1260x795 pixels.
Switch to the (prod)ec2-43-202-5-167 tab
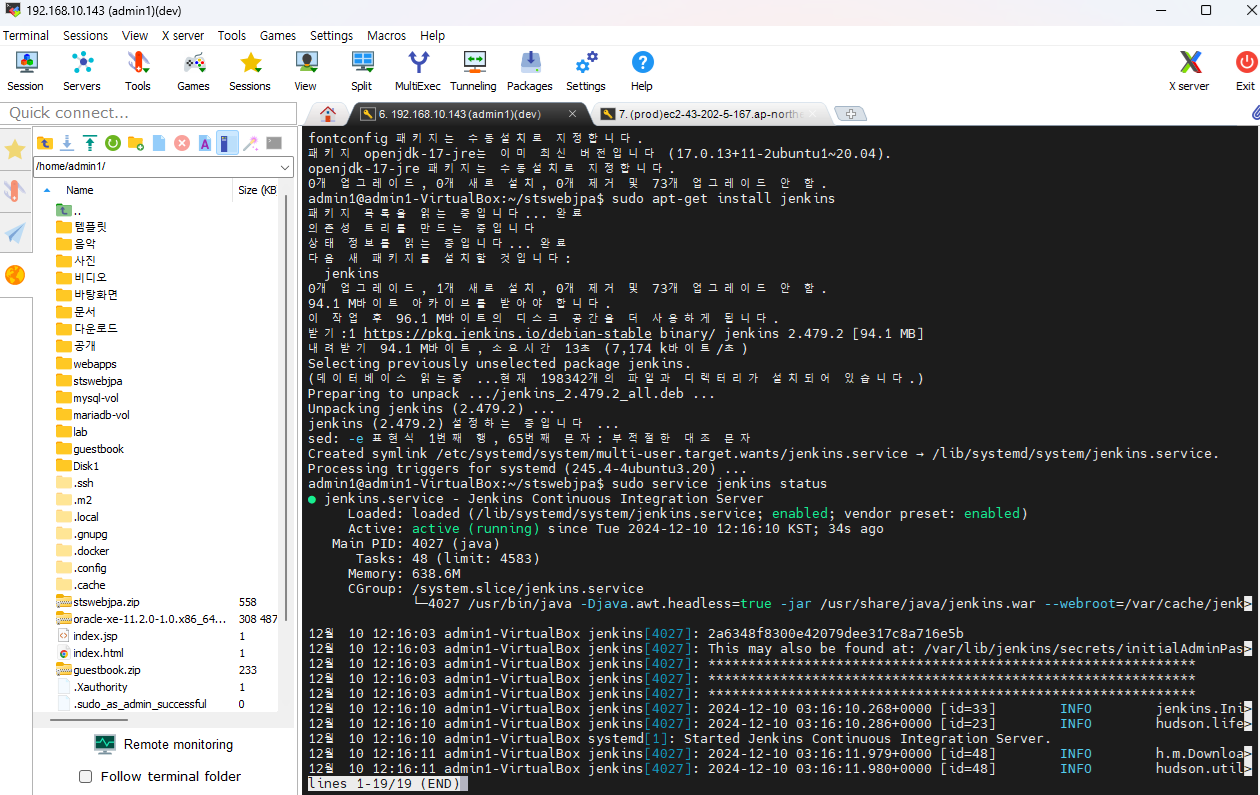pos(710,114)
